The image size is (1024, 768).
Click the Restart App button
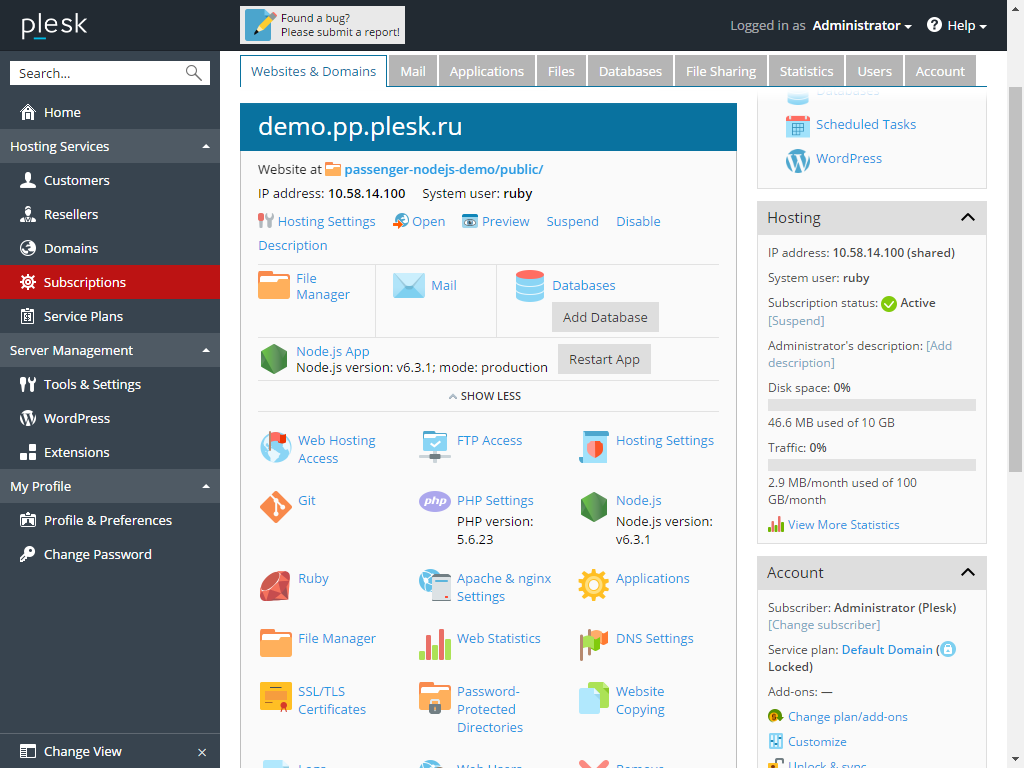(604, 358)
